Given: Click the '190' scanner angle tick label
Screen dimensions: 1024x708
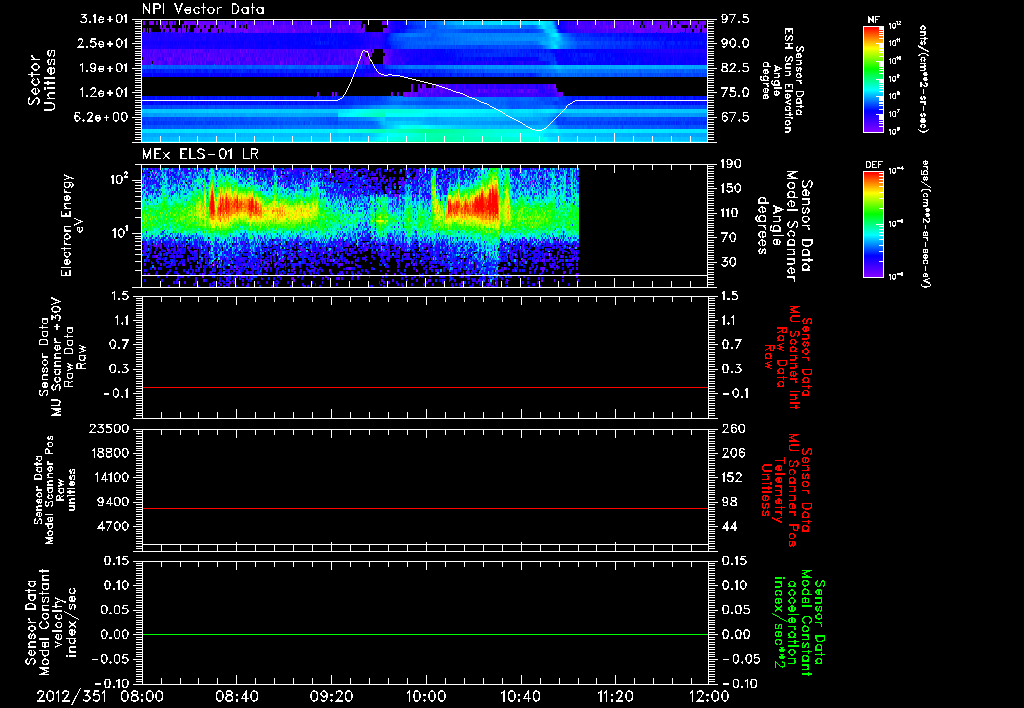Looking at the screenshot, I should click(732, 164).
